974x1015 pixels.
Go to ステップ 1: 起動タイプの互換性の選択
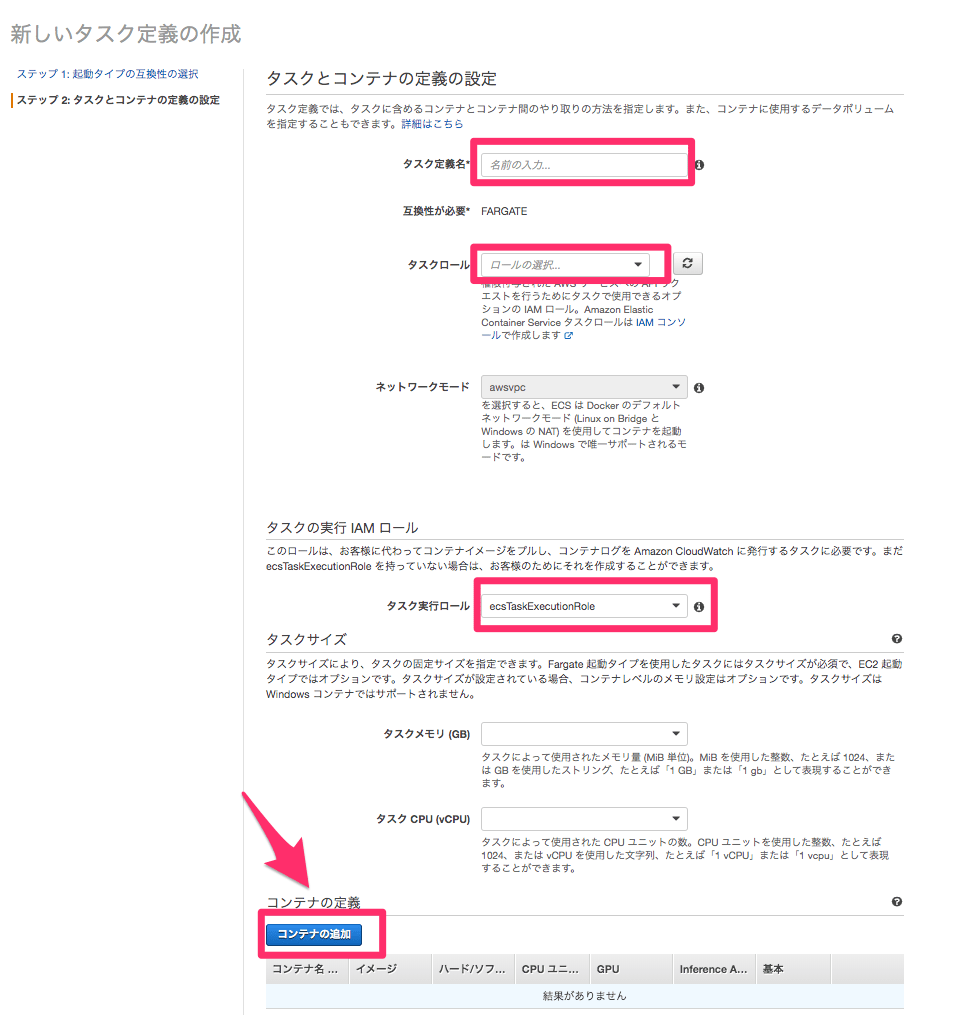point(107,75)
